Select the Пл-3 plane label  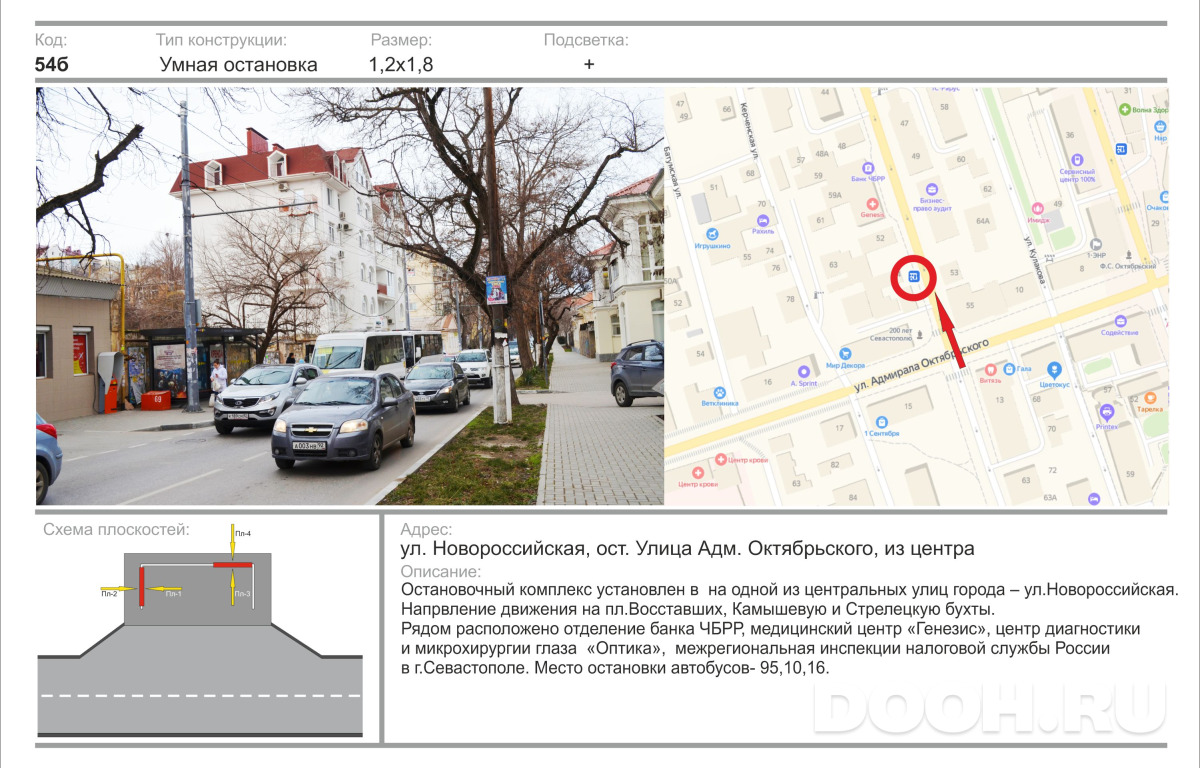pyautogui.click(x=243, y=594)
